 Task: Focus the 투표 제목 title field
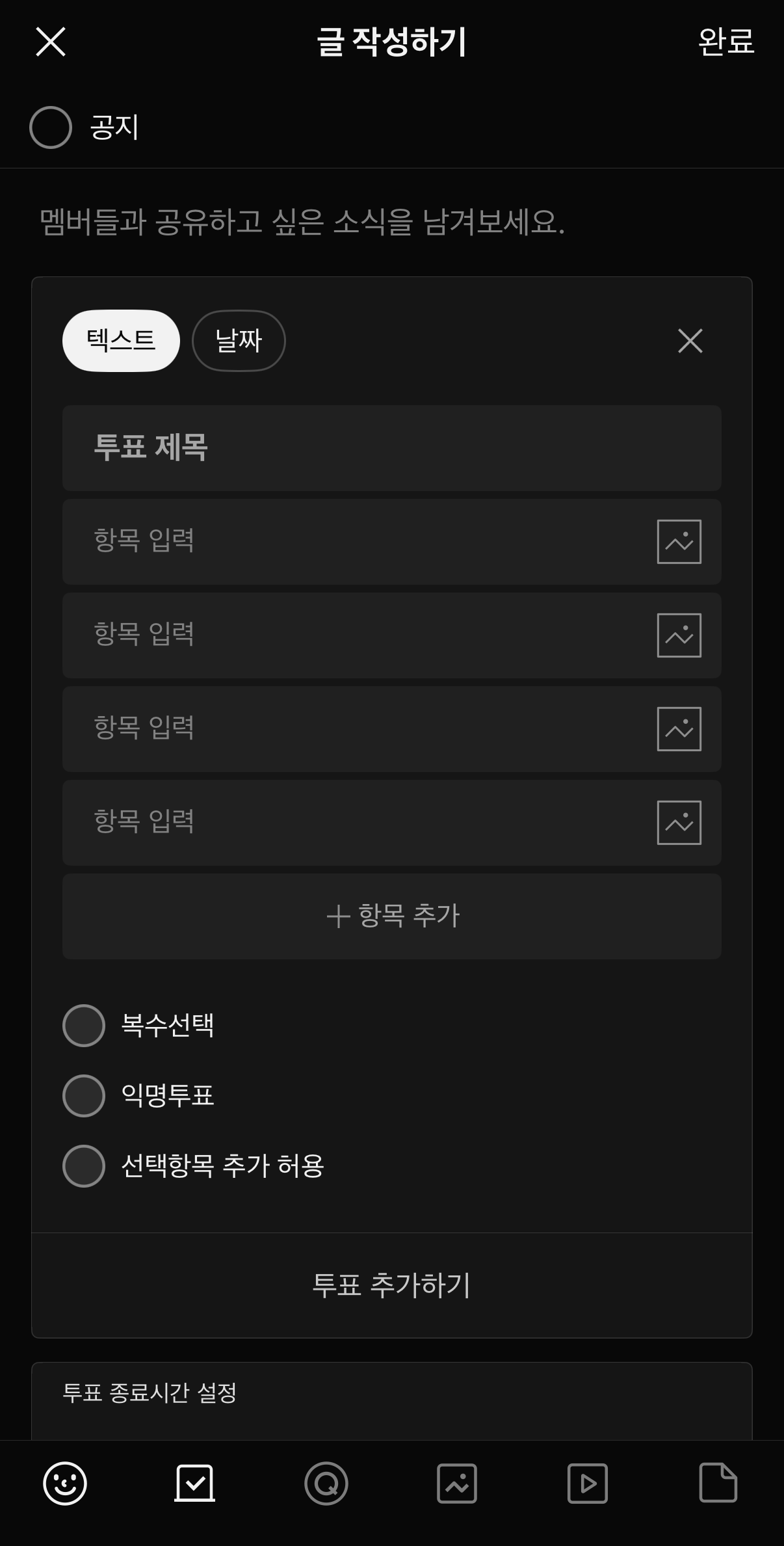coord(392,448)
